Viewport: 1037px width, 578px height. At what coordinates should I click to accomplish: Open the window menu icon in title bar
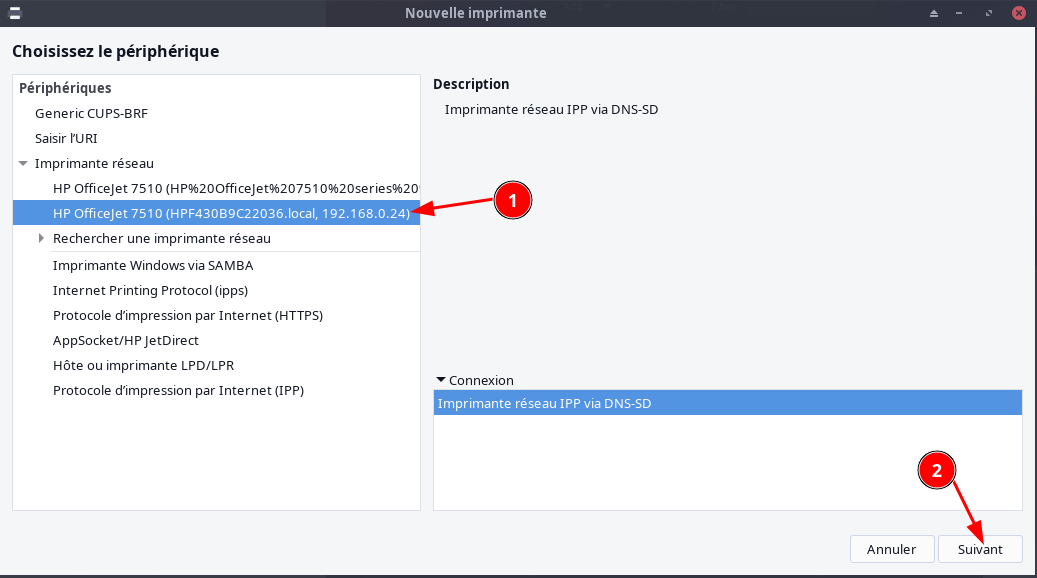pos(15,13)
